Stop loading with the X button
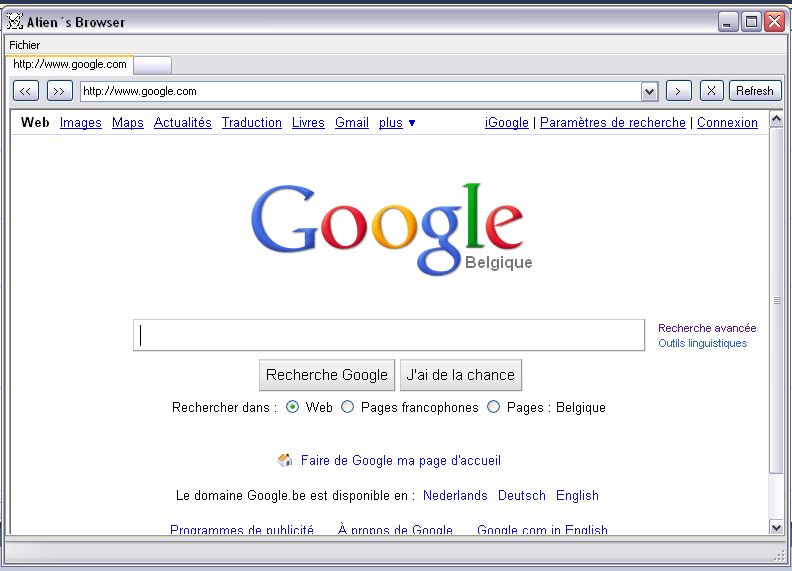Screen dimensions: 792x571 coord(711,91)
